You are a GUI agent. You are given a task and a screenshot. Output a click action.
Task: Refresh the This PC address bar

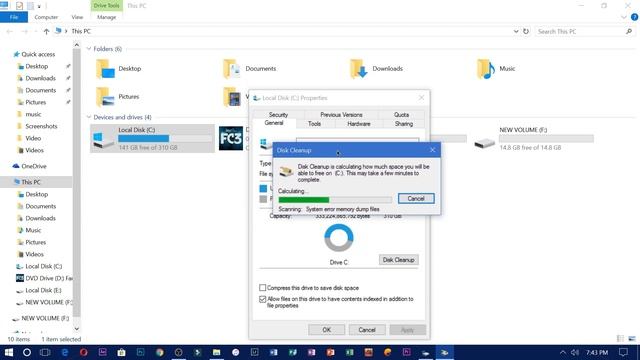tap(526, 31)
